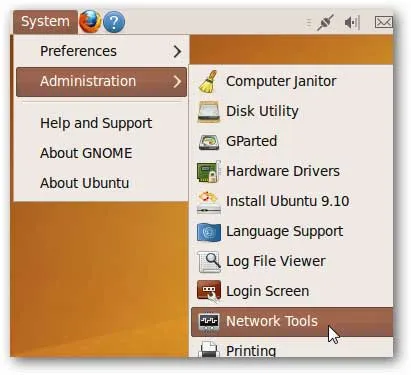Expand the Preferences submenu arrow

(177, 51)
